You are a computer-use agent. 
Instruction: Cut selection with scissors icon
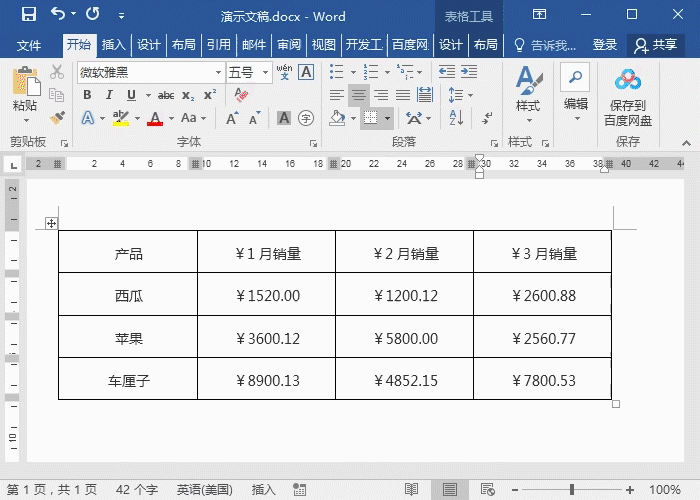coord(57,72)
